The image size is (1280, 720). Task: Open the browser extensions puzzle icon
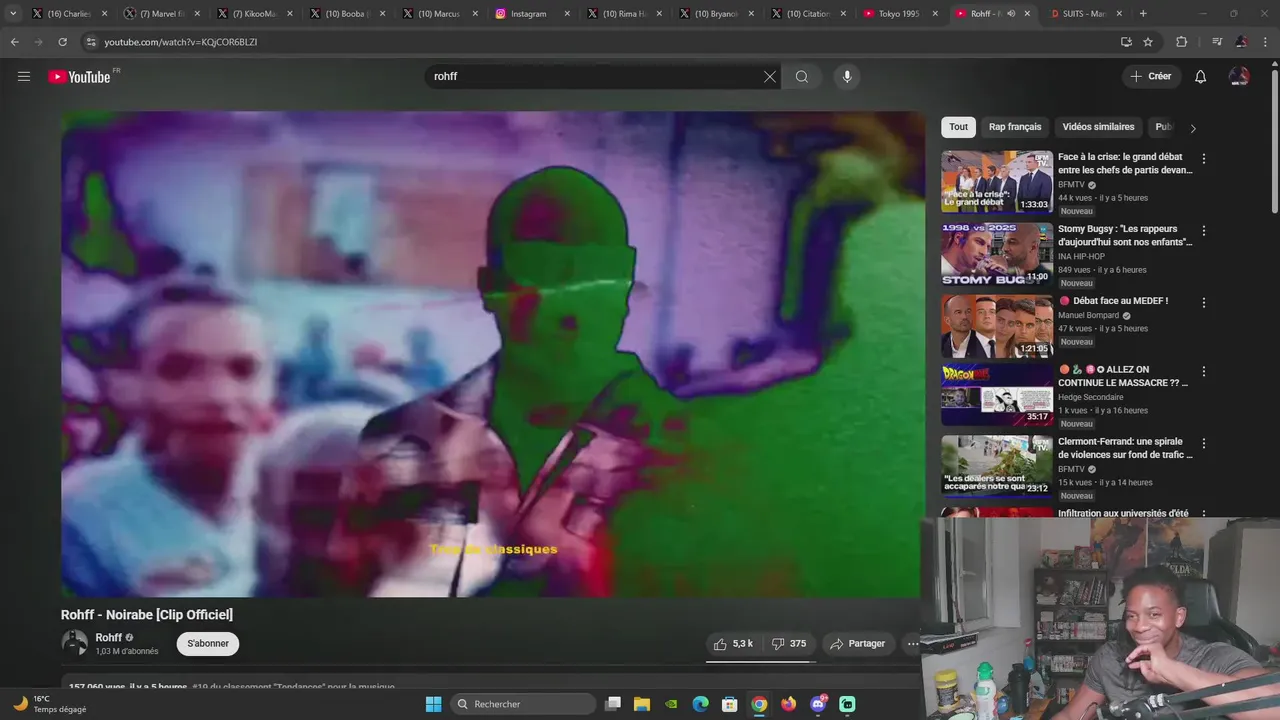(x=1181, y=42)
